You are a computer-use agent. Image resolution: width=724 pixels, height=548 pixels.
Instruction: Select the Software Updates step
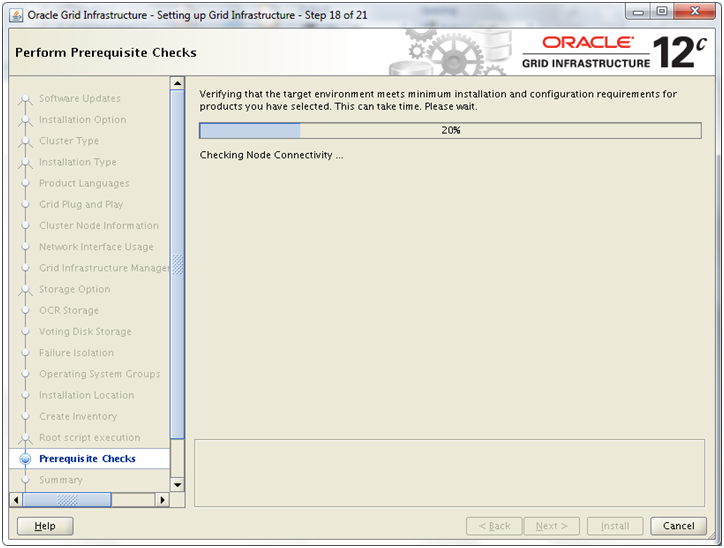(80, 98)
